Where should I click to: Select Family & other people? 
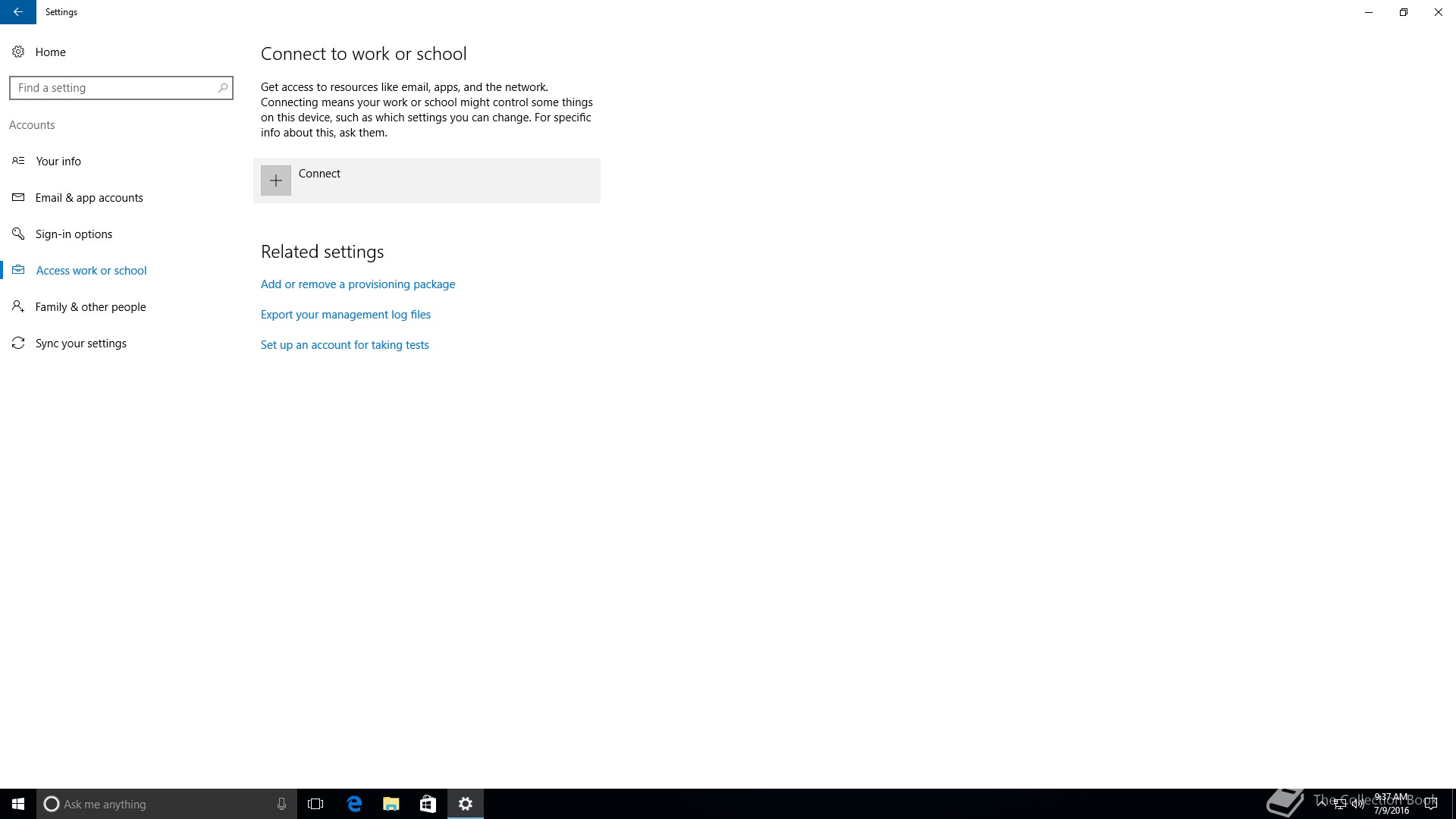click(x=90, y=307)
